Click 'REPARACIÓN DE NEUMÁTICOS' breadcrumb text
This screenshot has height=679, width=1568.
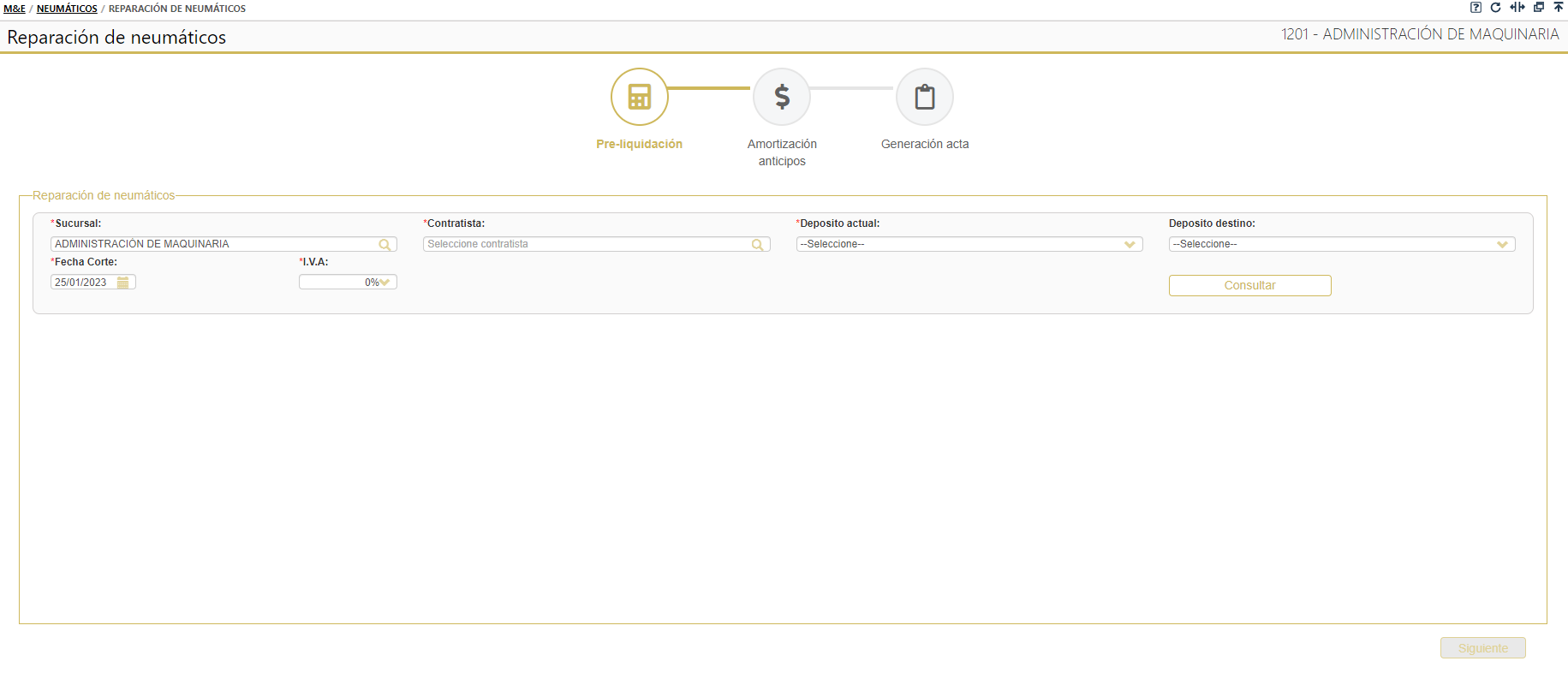(x=177, y=9)
